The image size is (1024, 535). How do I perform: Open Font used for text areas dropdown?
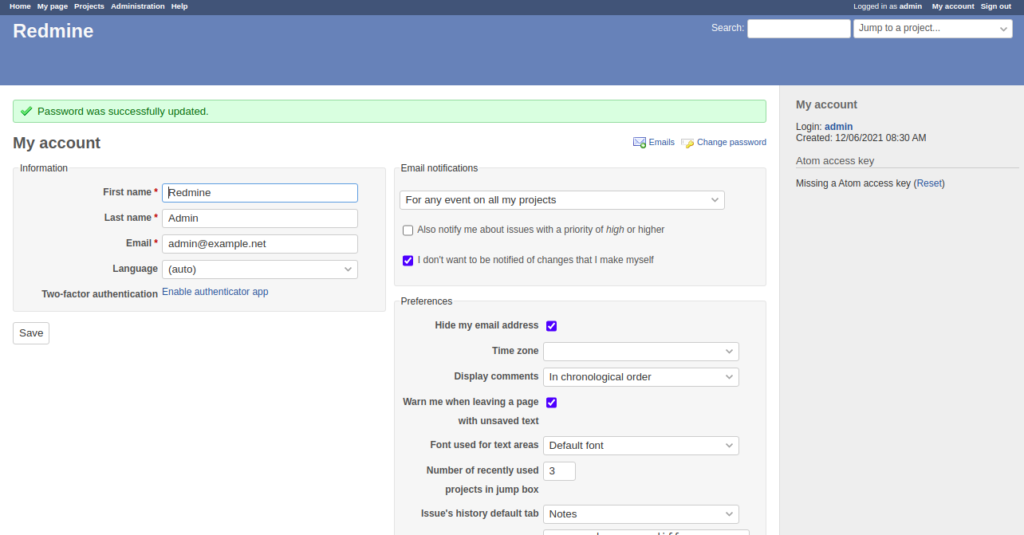pyautogui.click(x=641, y=446)
